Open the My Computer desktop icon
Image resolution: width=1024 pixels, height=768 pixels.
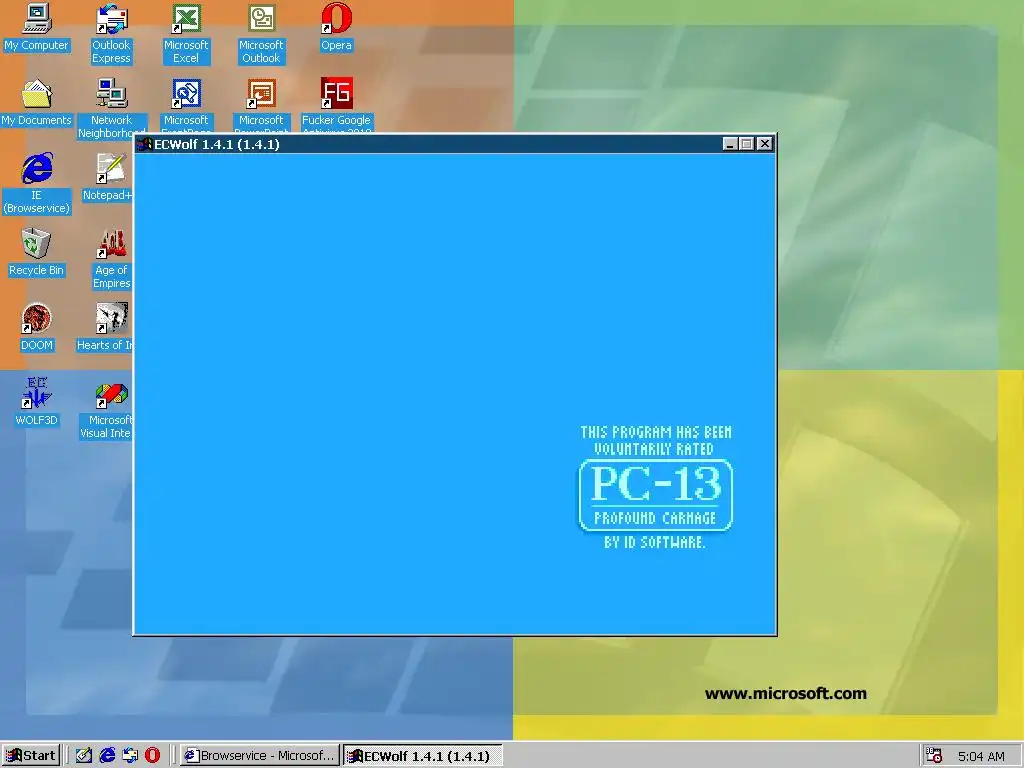37,27
